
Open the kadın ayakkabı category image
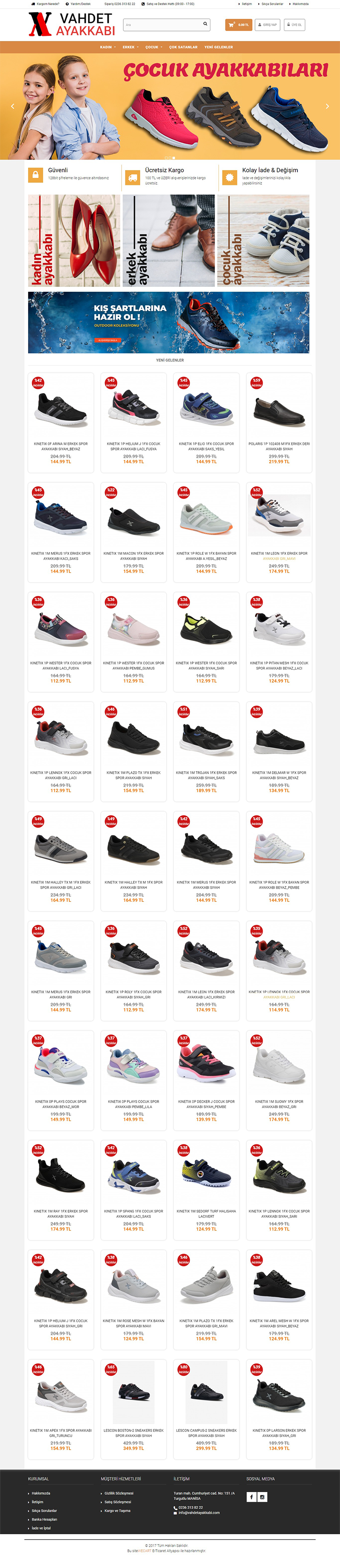pyautogui.click(x=74, y=240)
